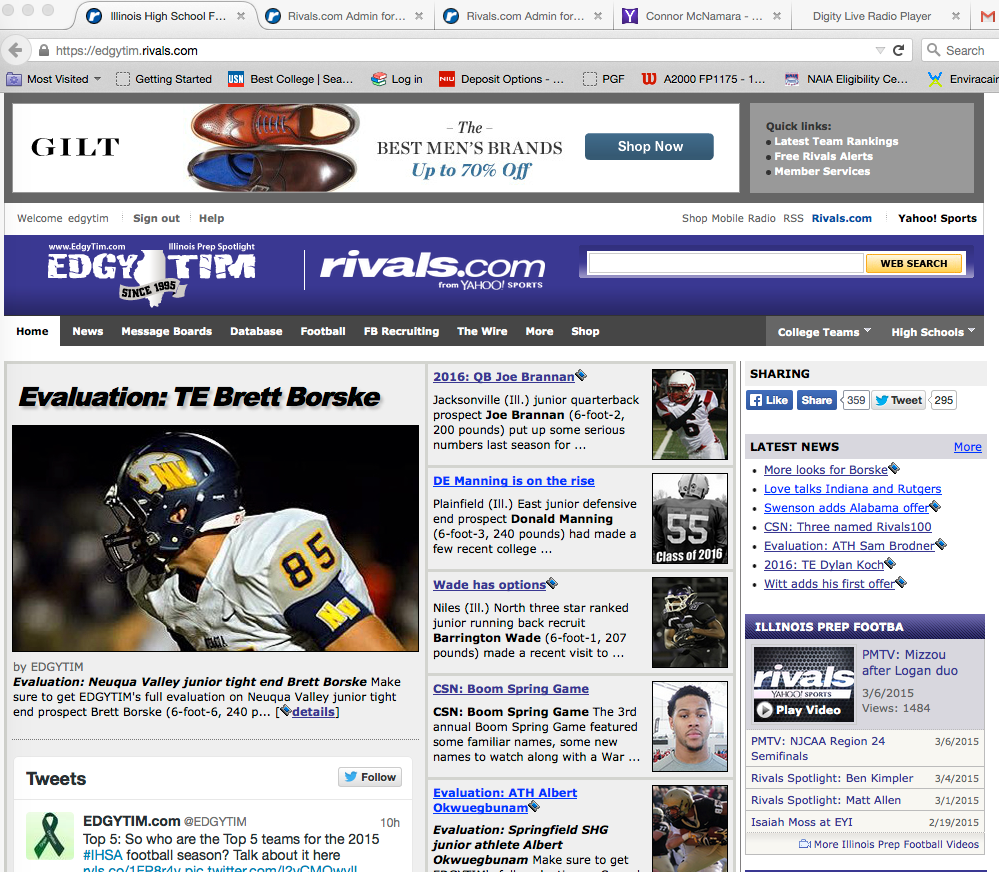999x872 pixels.
Task: Follow EDGYTIM on Twitter button
Action: click(370, 777)
